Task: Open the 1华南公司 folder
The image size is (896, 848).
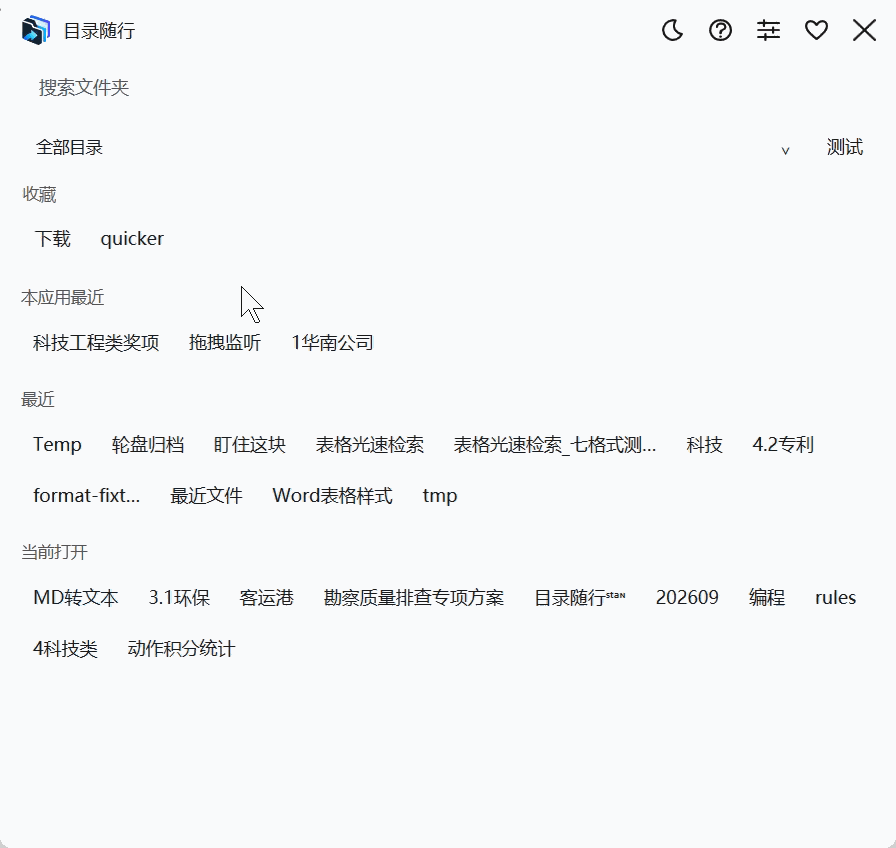Action: [x=332, y=343]
